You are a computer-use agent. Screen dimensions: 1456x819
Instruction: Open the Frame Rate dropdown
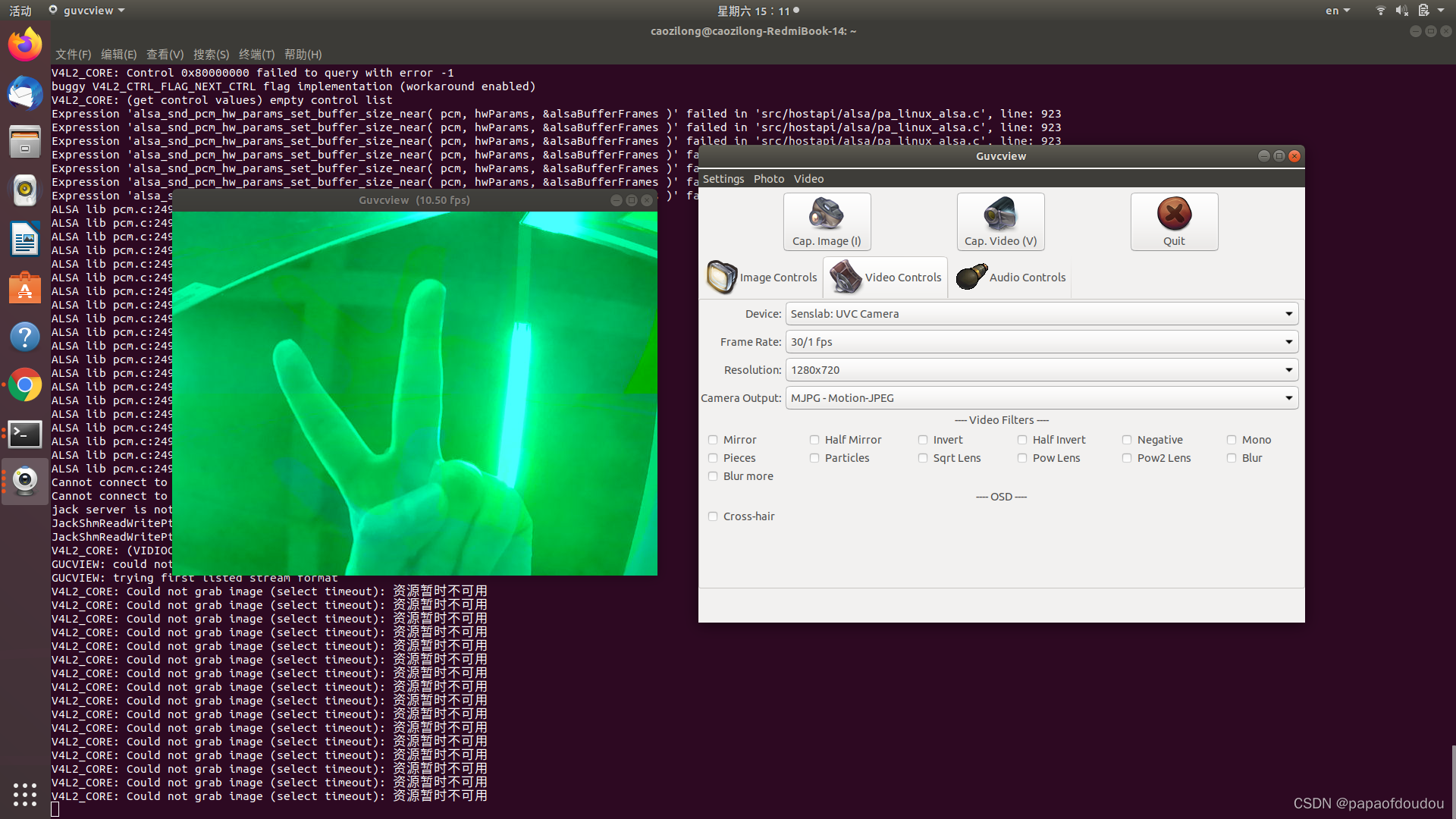tap(1041, 342)
